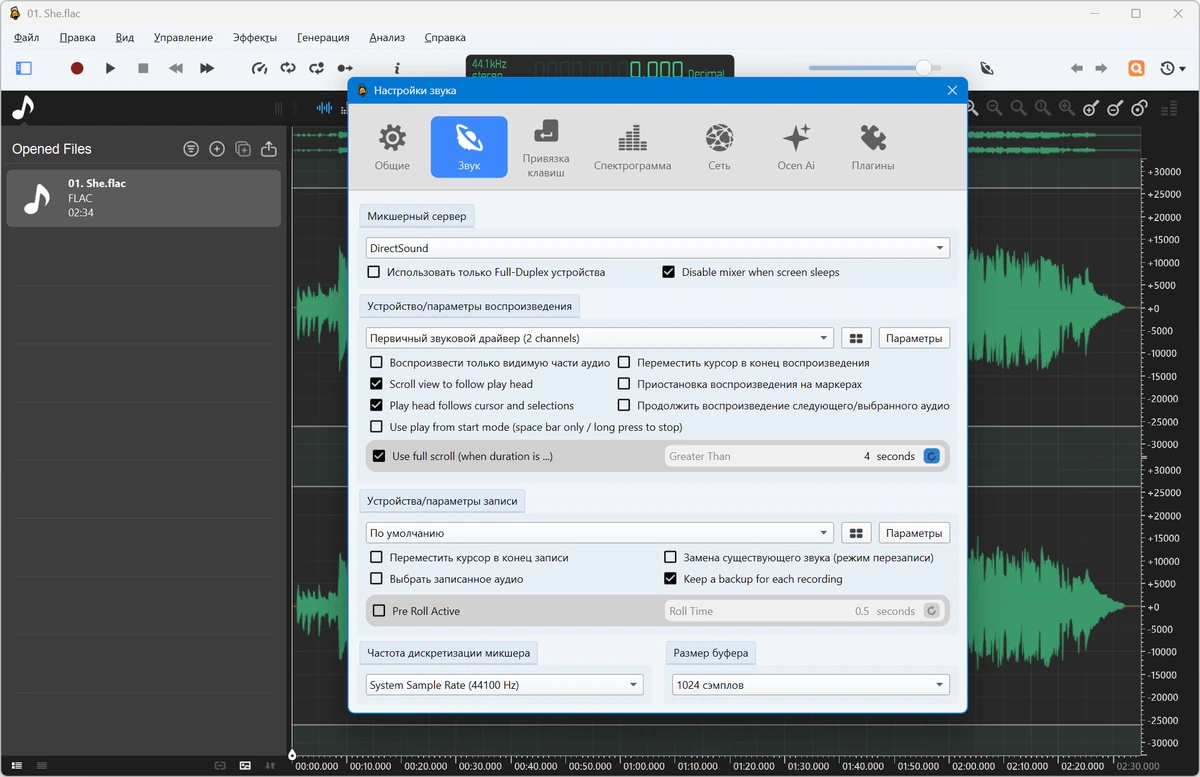Select the 01. She.flac file entry
1200x777 pixels.
point(144,198)
